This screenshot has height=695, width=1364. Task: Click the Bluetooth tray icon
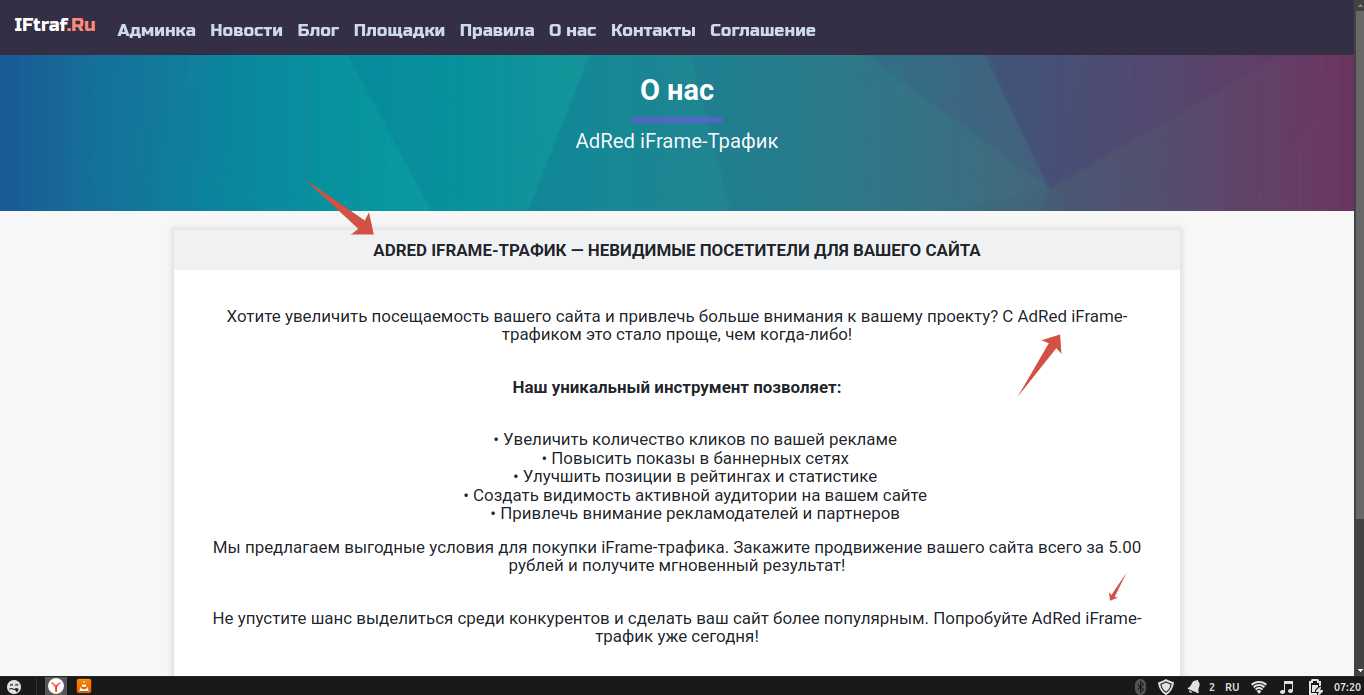[1139, 687]
